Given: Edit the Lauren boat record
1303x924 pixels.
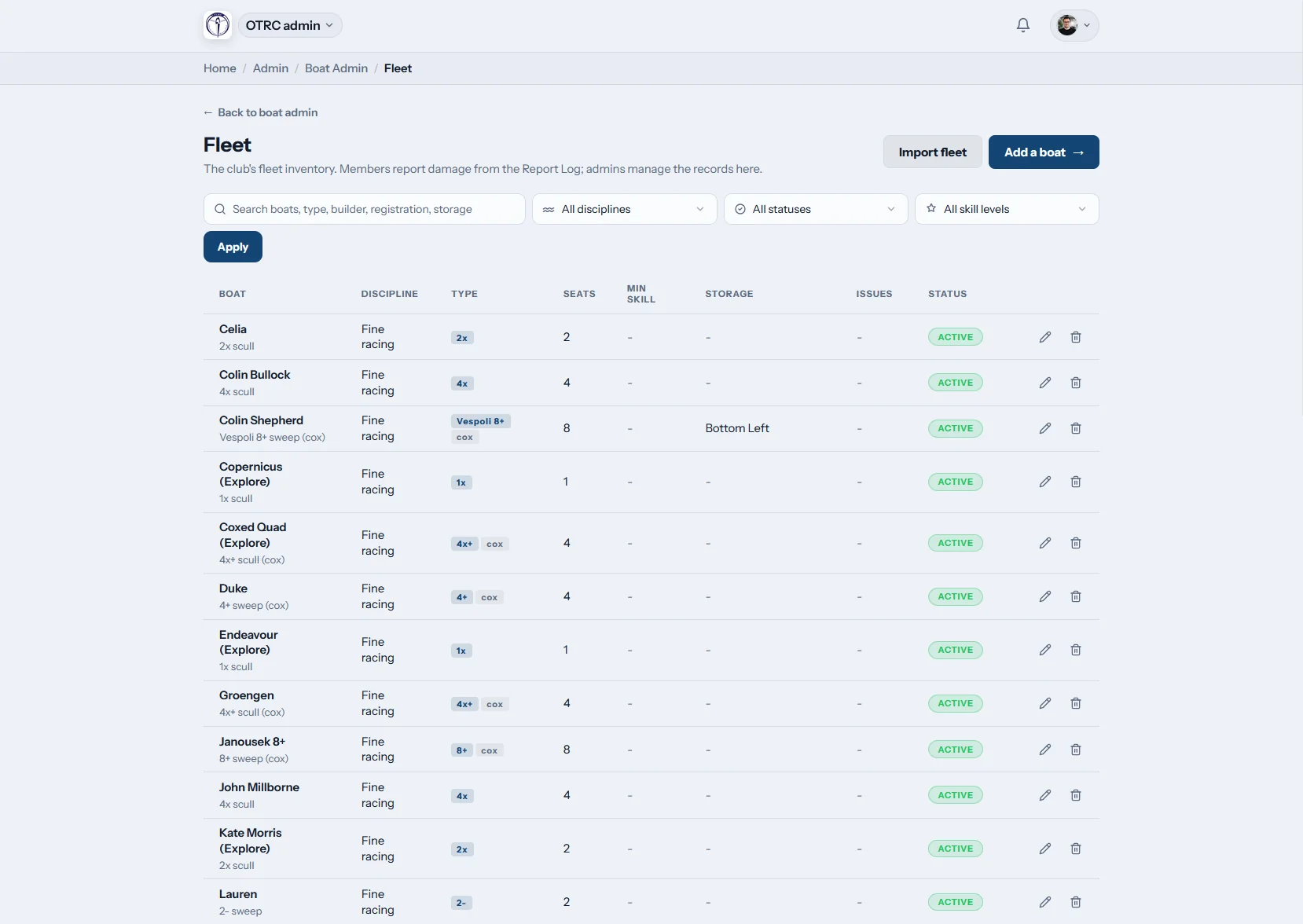Looking at the screenshot, I should pyautogui.click(x=1044, y=902).
